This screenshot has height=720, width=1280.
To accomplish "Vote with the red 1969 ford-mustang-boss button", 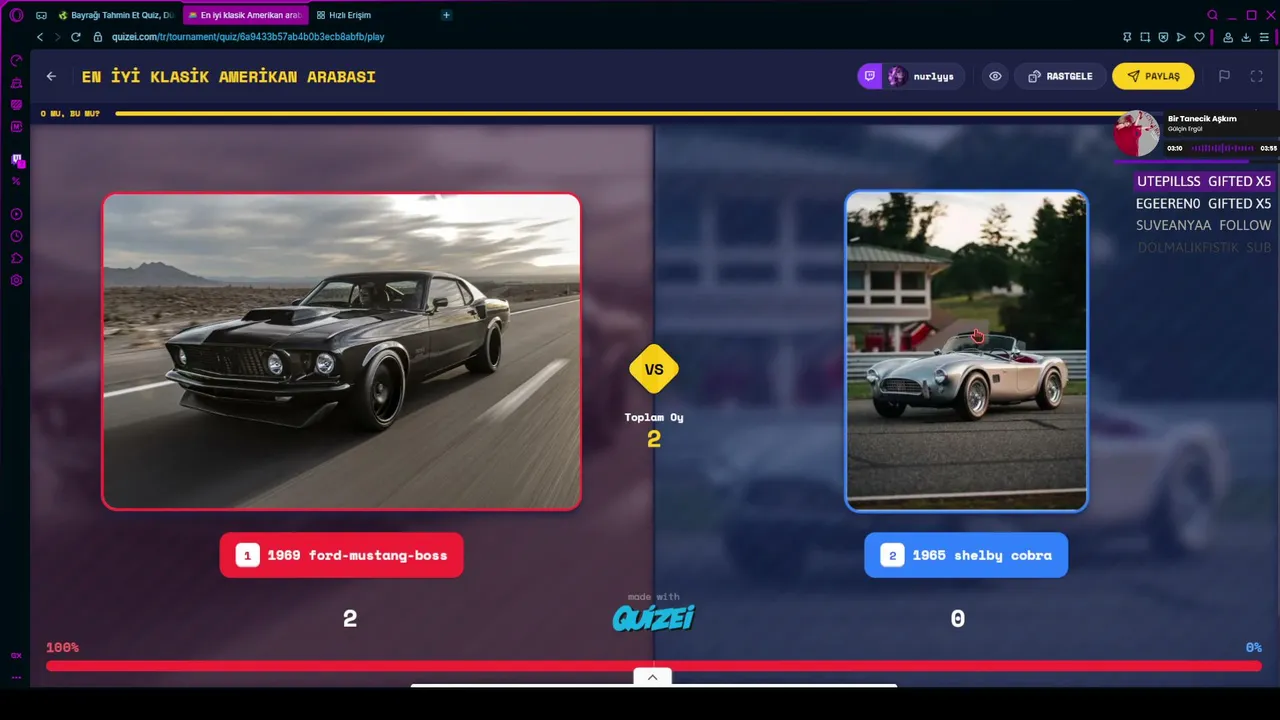I will (341, 555).
